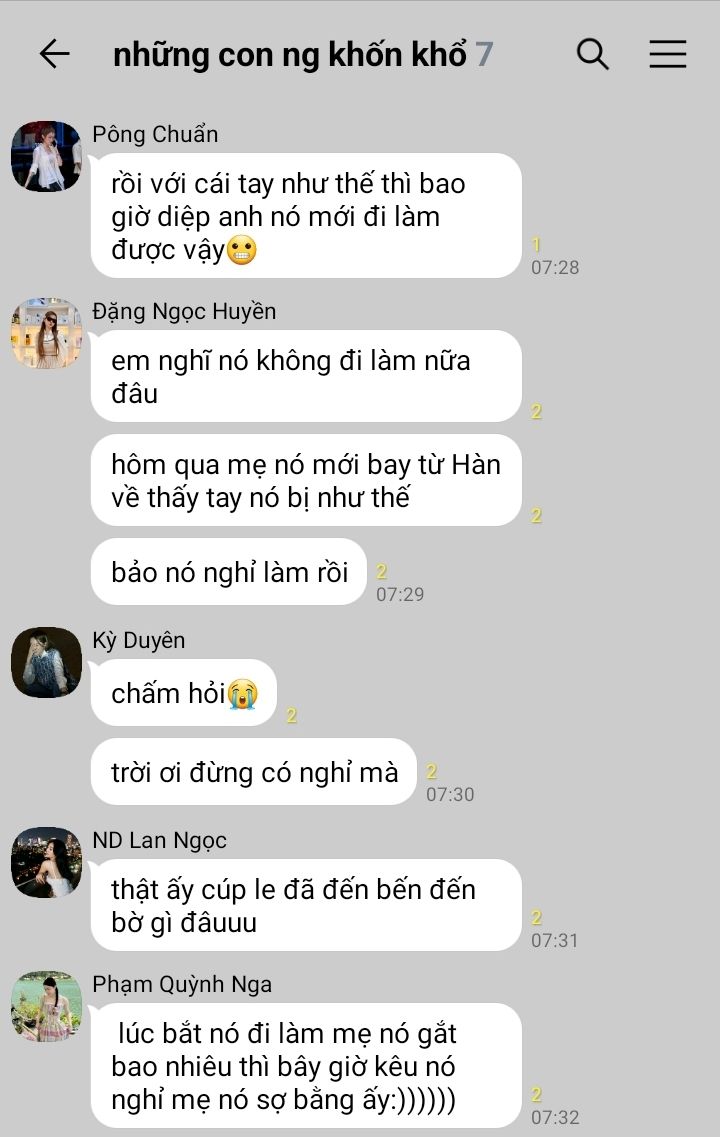Viewport: 720px width, 1137px height.
Task: Tap the message 'em nghĩ nó không đi làm nữa đâu'
Action: coord(306,376)
